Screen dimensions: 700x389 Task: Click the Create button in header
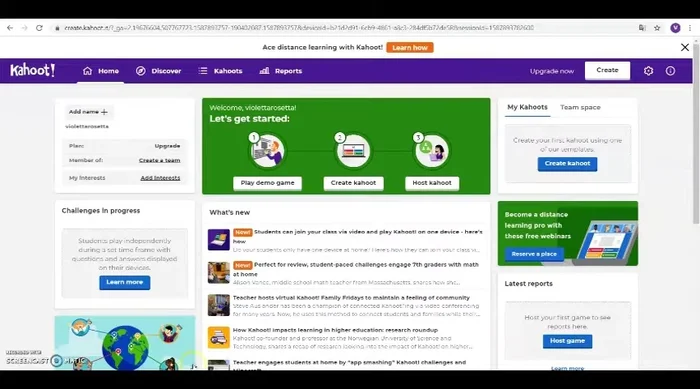tap(607, 71)
